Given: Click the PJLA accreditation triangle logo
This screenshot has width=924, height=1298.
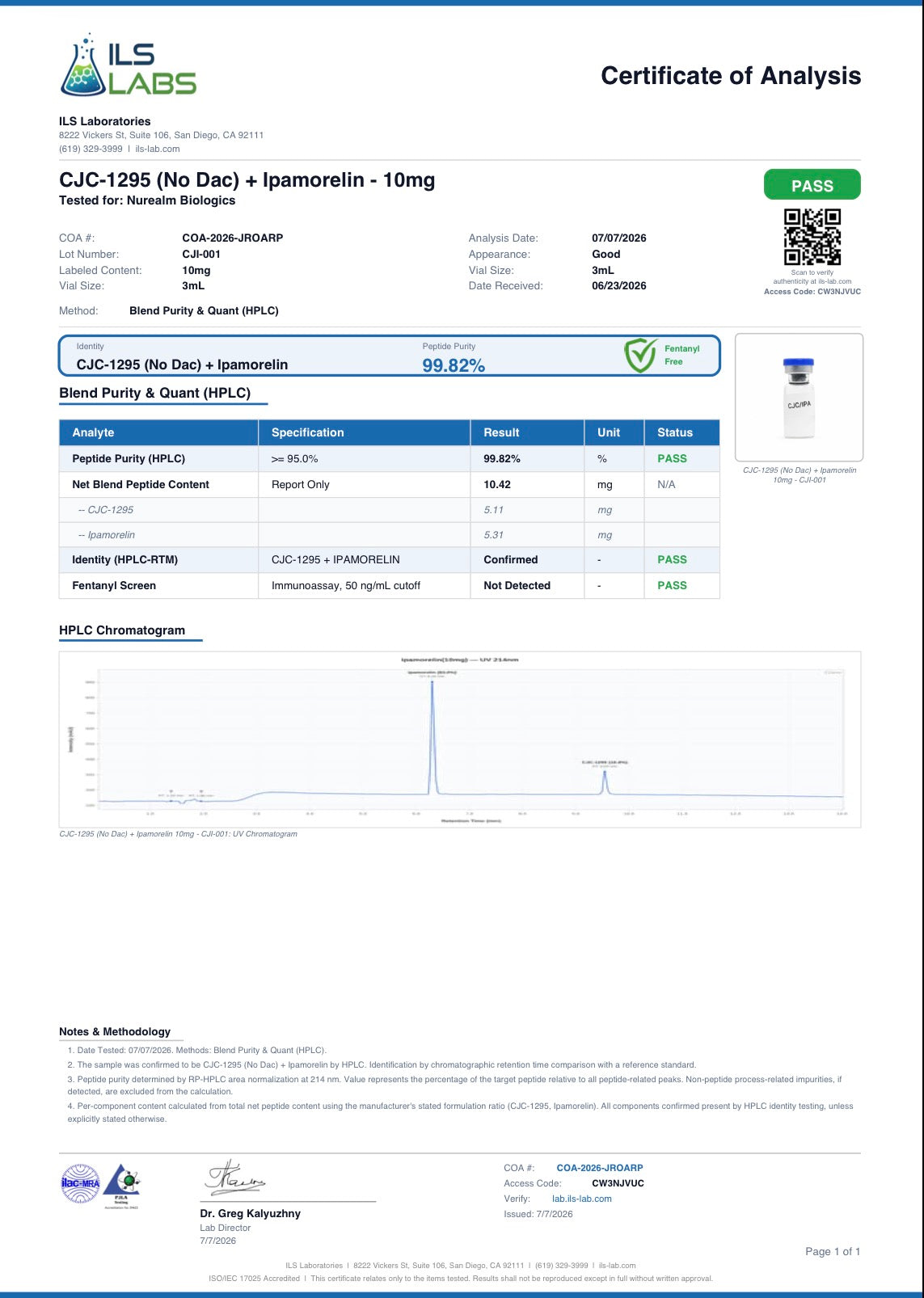Looking at the screenshot, I should pyautogui.click(x=121, y=1185).
